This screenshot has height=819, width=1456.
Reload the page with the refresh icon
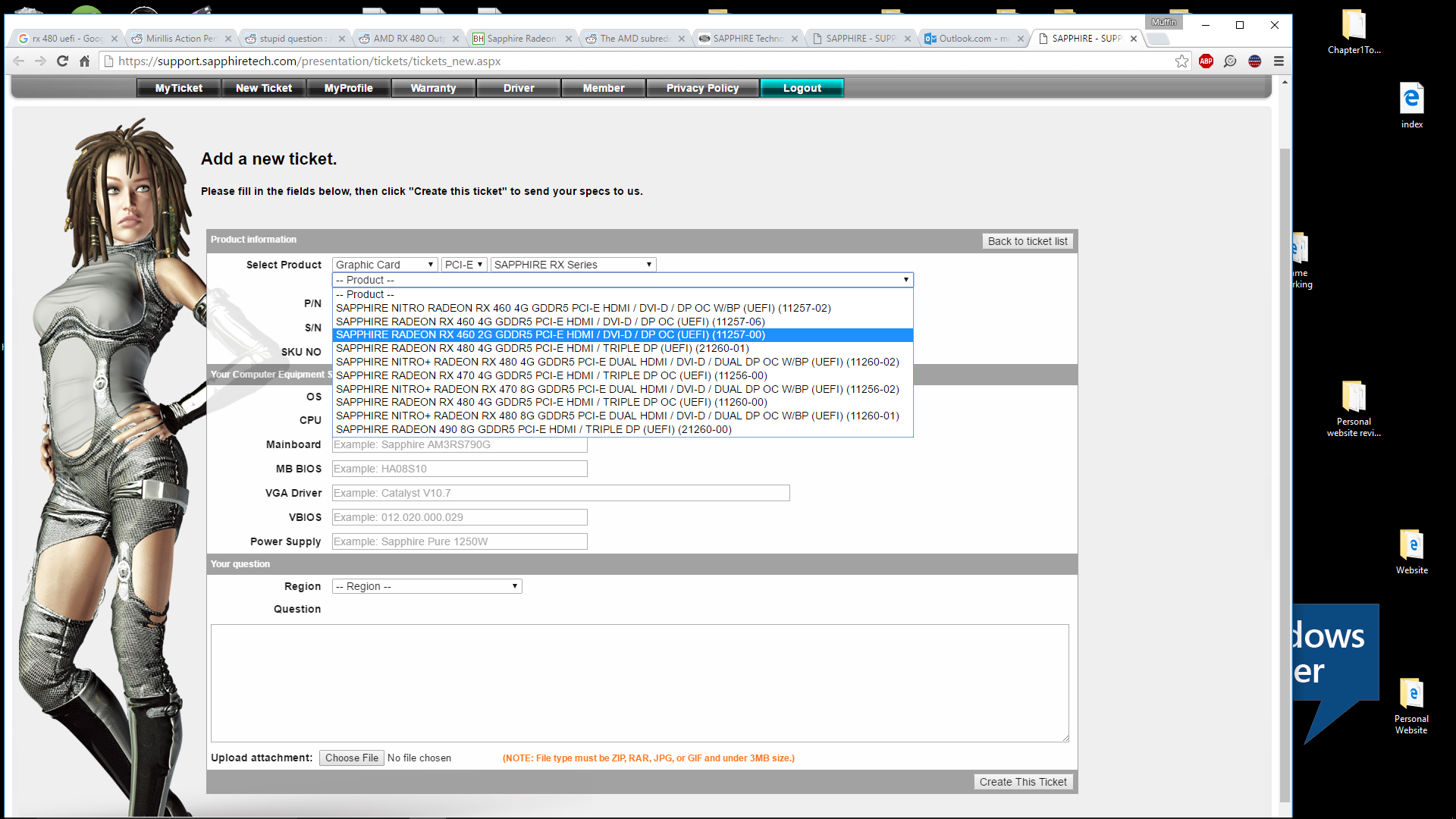pos(62,61)
